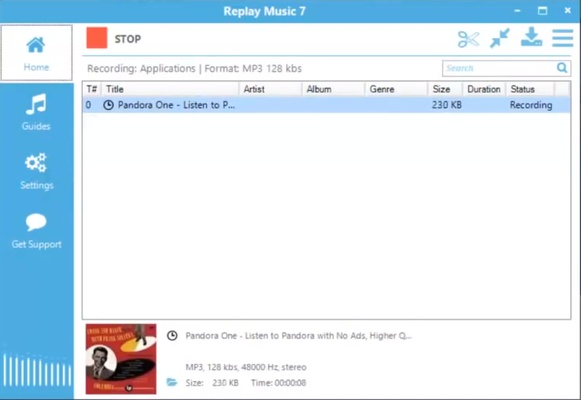Image resolution: width=581 pixels, height=400 pixels.
Task: Click the MP3, 128 kbs, 48000 Hz text
Action: point(246,367)
